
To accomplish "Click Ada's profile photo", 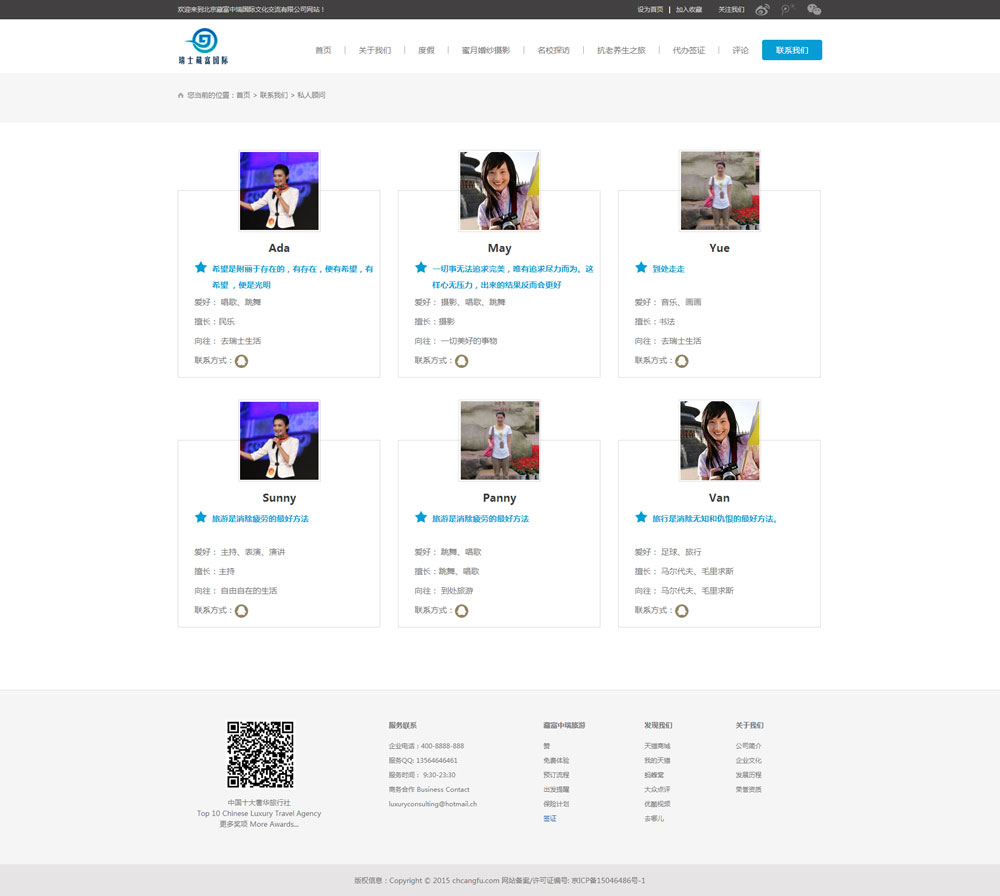I will tap(279, 191).
